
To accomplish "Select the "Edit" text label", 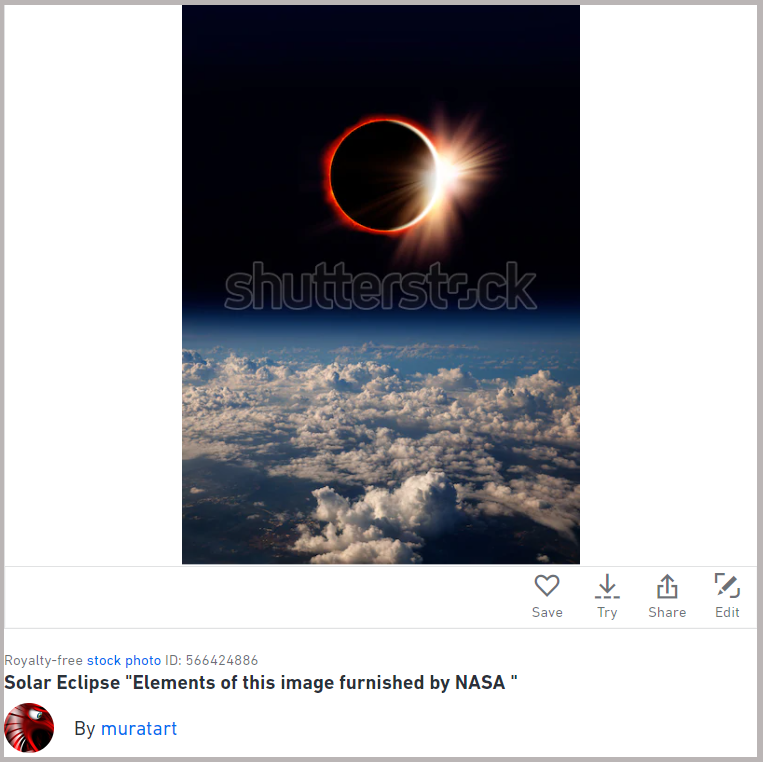I will coord(727,612).
